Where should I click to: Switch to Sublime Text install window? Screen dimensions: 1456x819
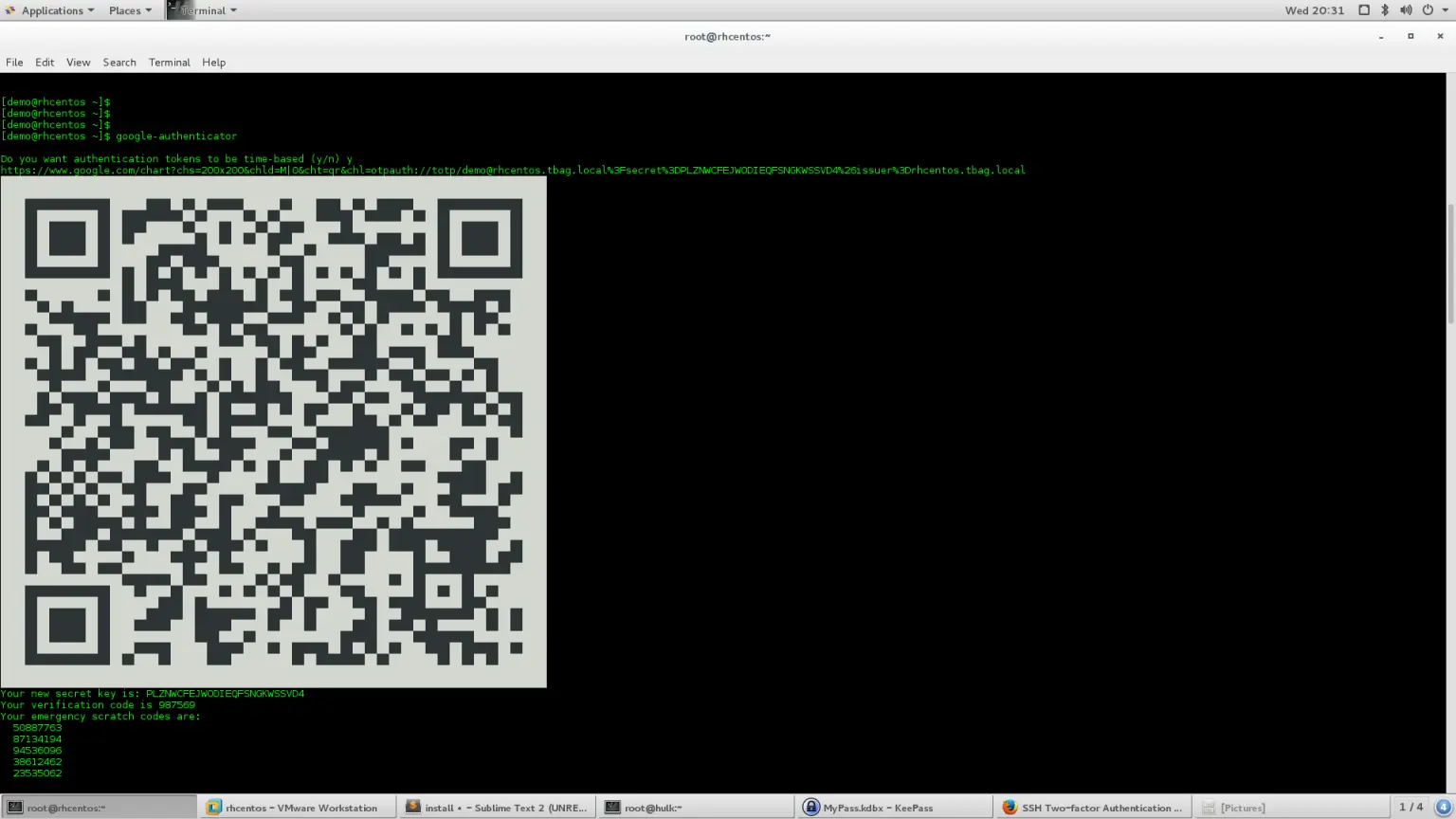[496, 808]
